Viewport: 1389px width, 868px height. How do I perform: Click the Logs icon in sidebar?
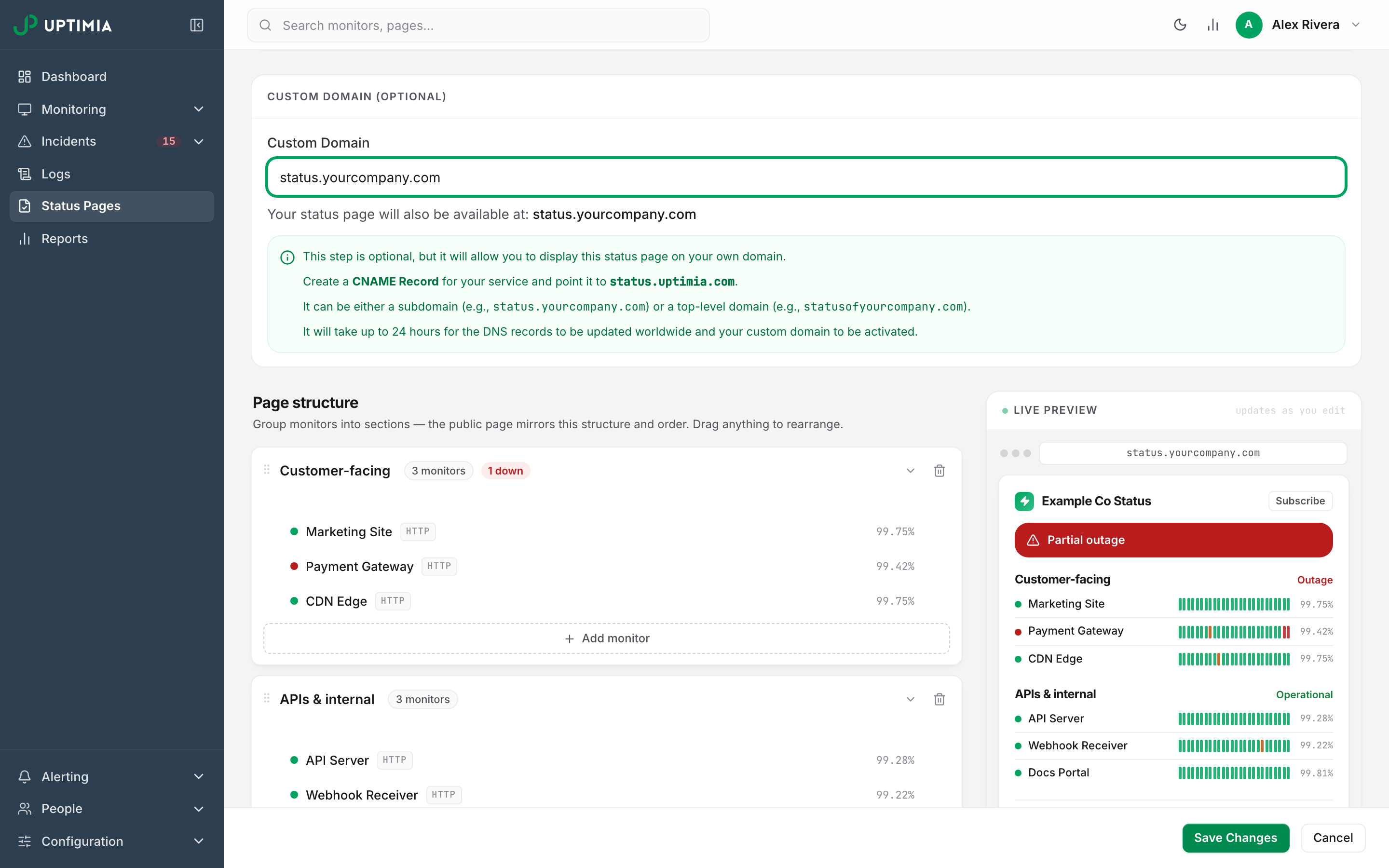pos(24,174)
